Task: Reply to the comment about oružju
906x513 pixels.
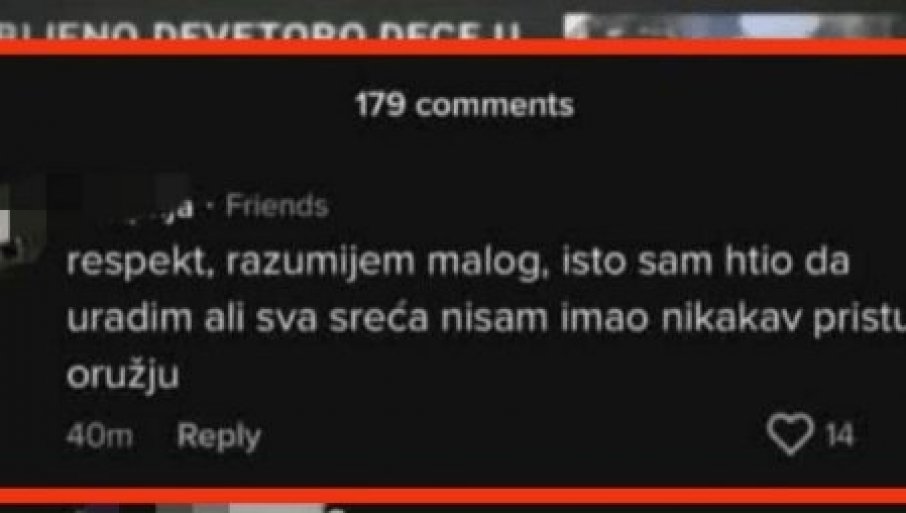Action: point(218,436)
